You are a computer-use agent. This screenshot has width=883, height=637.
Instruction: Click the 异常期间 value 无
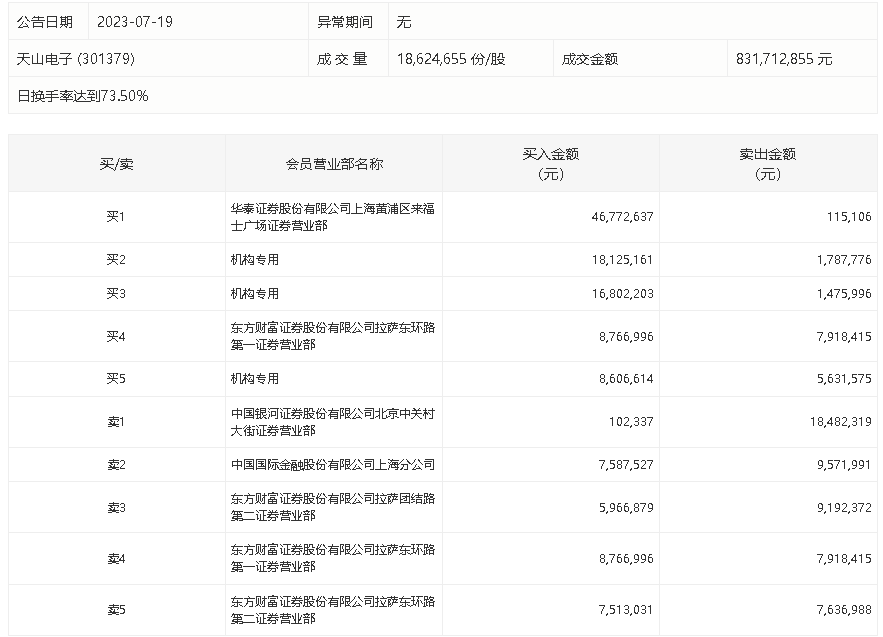[403, 21]
